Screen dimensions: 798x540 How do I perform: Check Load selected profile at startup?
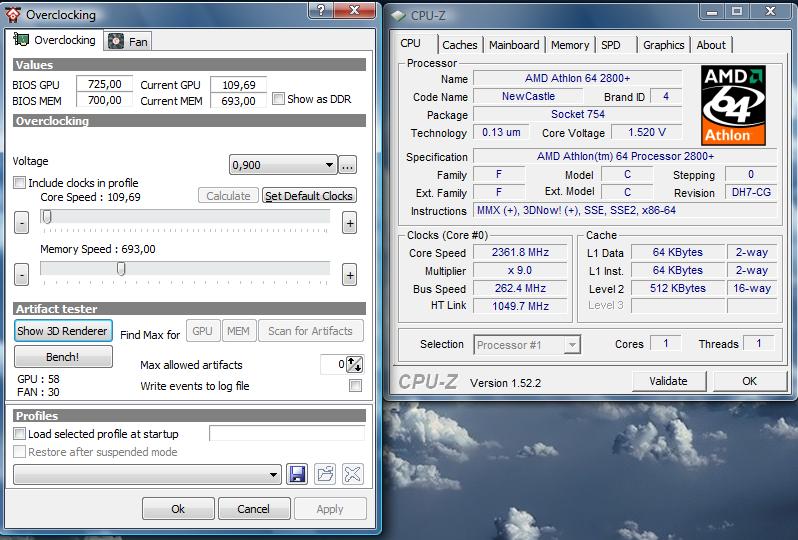[x=19, y=434]
